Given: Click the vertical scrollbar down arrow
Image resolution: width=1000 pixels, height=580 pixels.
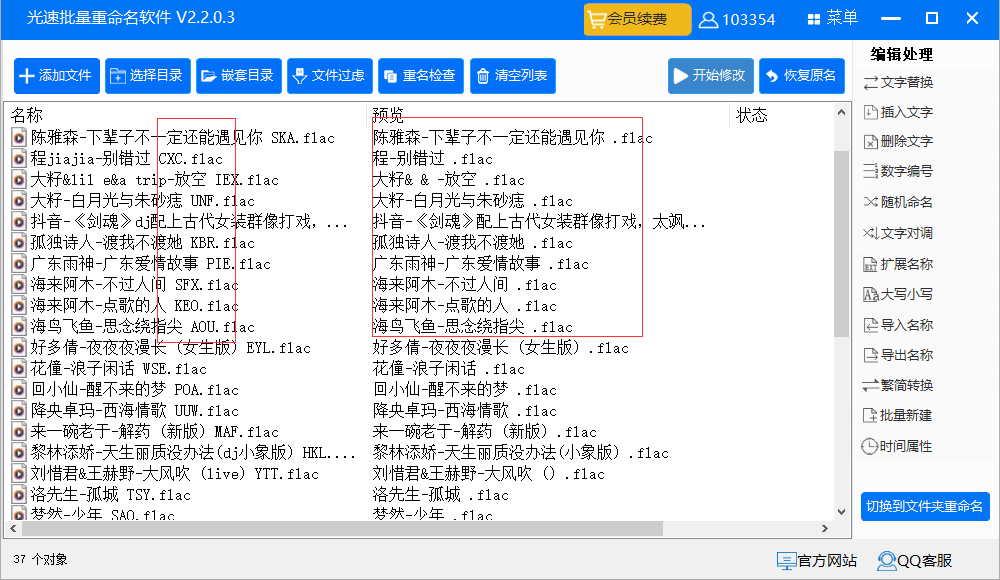Looking at the screenshot, I should point(841,512).
